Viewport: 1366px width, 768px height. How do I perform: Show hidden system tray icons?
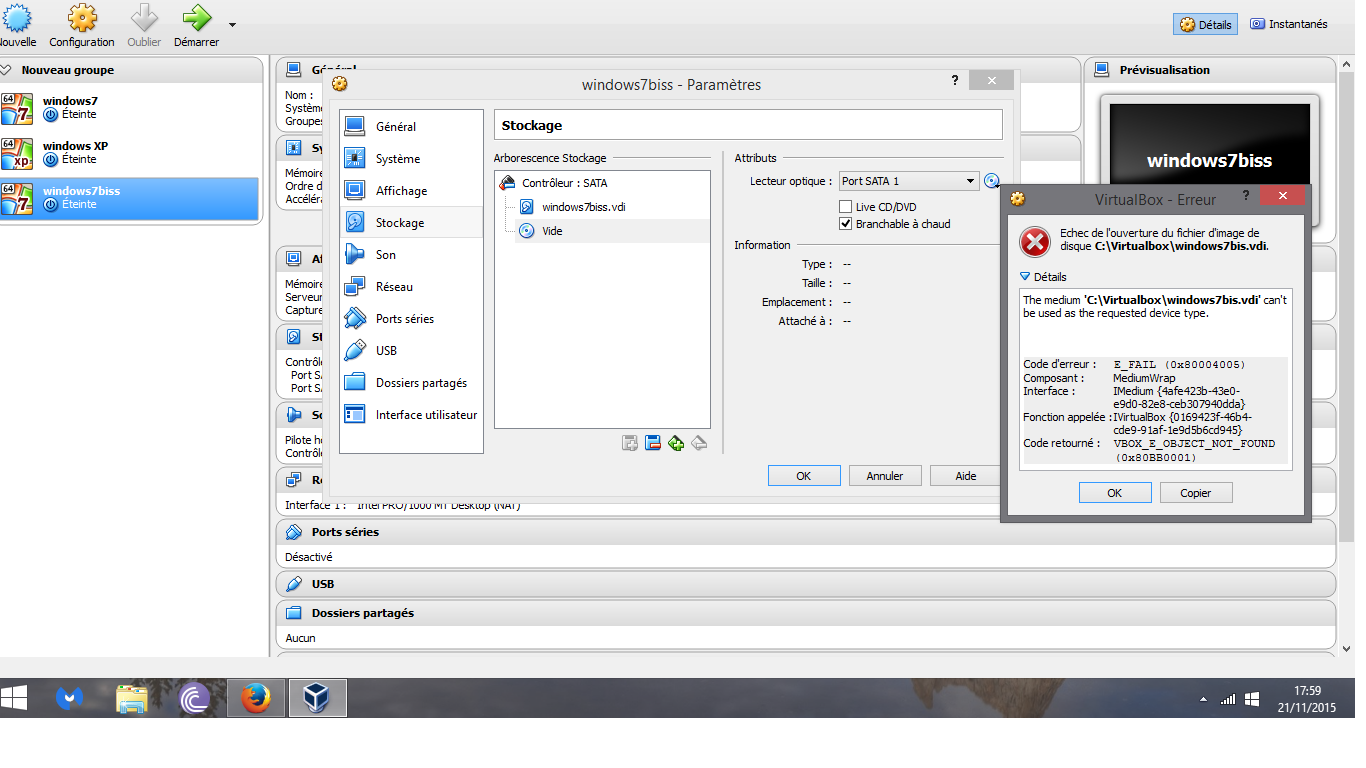click(1203, 699)
